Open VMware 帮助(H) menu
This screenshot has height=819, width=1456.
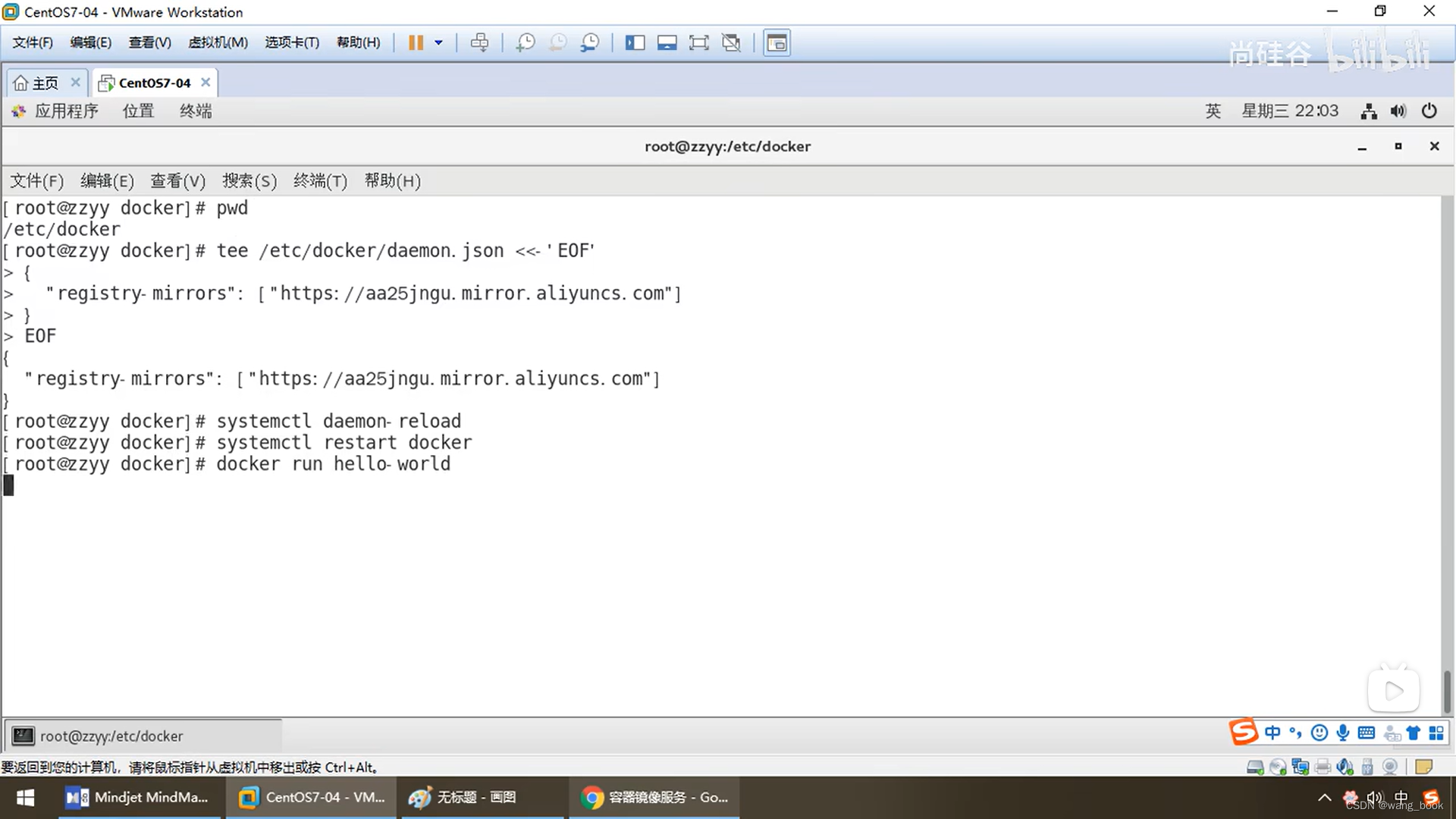pos(358,42)
